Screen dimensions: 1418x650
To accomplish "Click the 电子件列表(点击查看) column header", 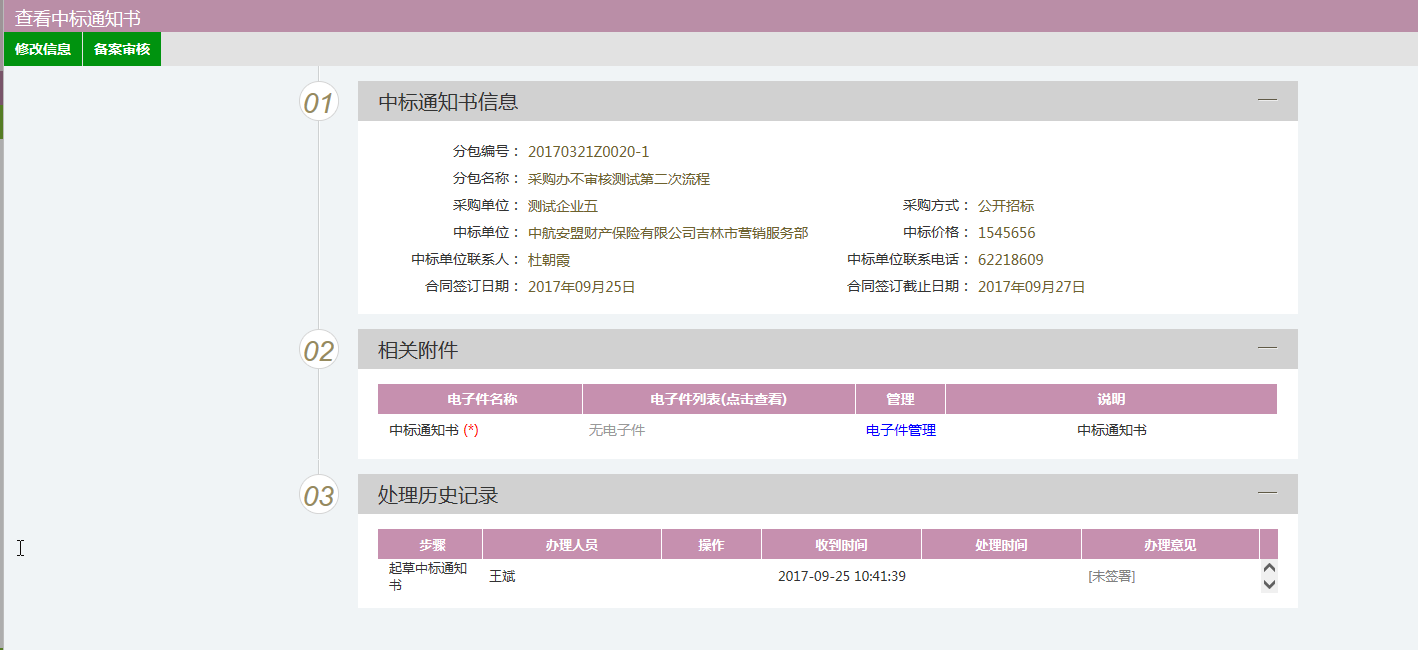I will tap(718, 399).
